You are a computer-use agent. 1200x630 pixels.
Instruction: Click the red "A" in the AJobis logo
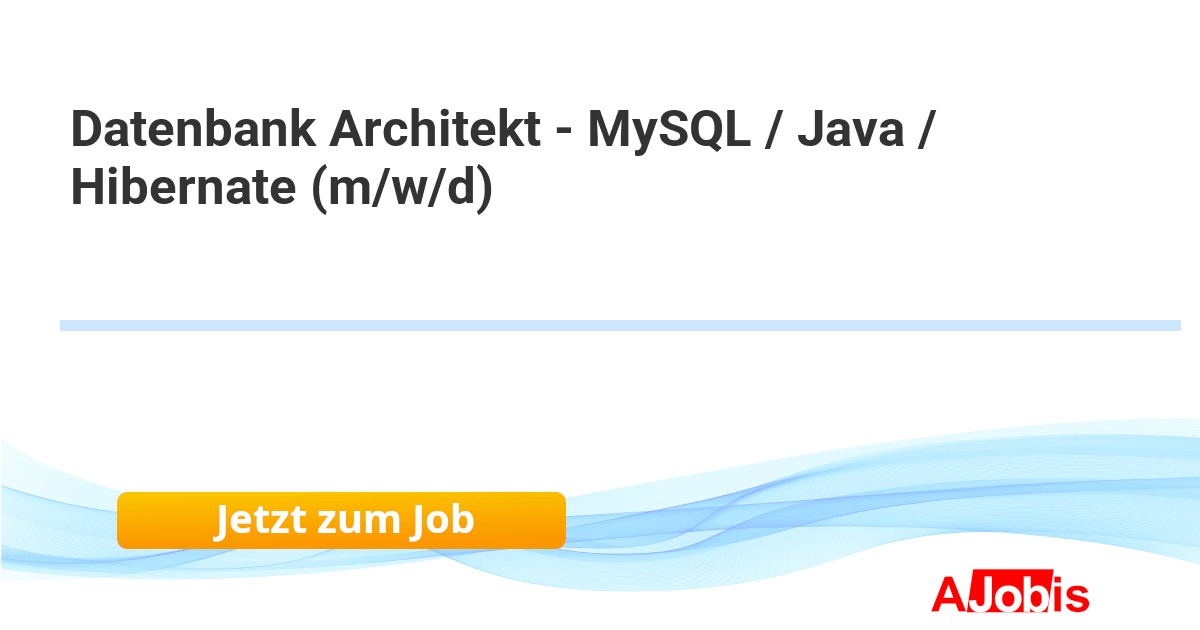[x=949, y=594]
